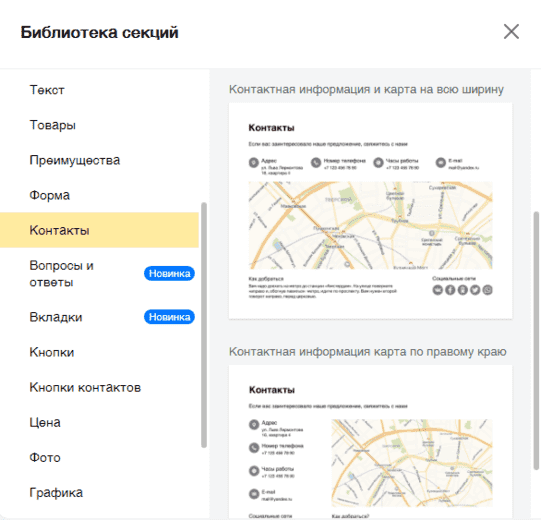The height and width of the screenshot is (520, 541).
Task: Open the Фото category
Action: click(x=45, y=458)
